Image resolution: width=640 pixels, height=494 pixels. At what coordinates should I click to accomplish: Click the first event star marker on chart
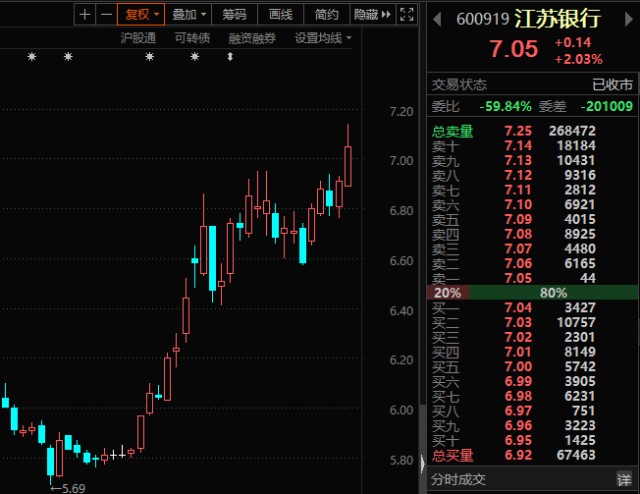click(x=31, y=56)
